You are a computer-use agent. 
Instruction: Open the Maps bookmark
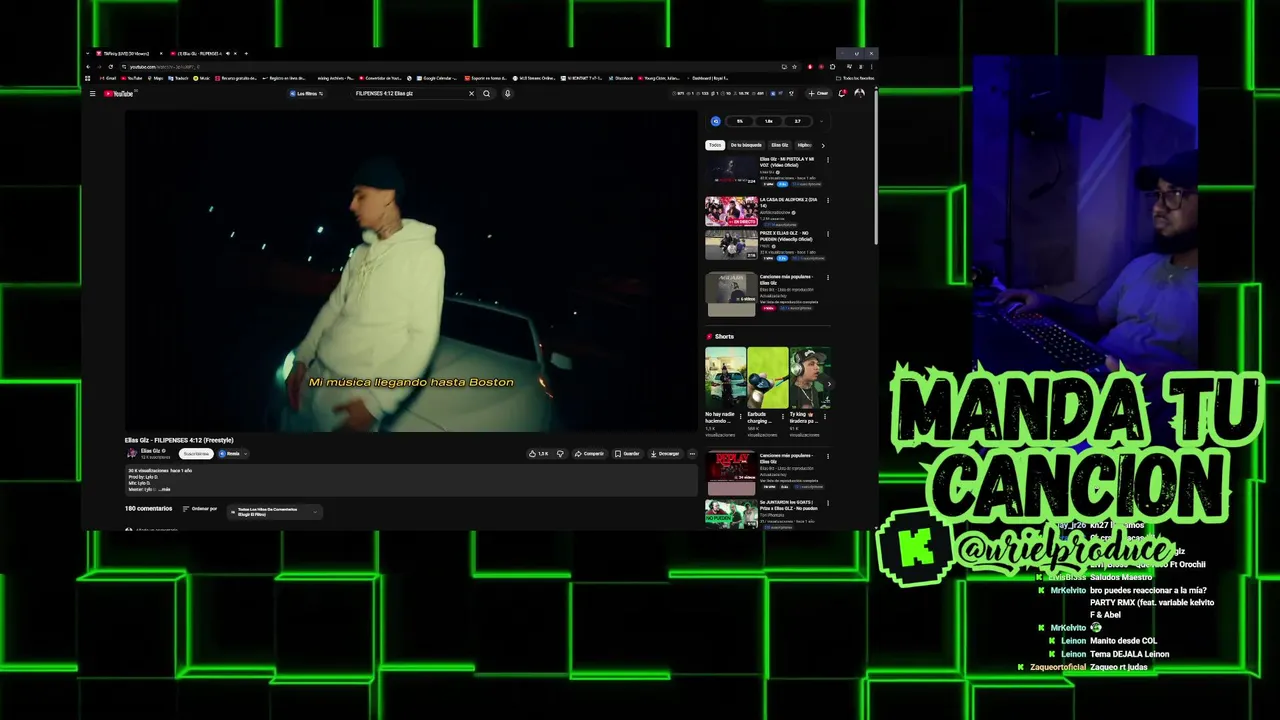click(156, 78)
